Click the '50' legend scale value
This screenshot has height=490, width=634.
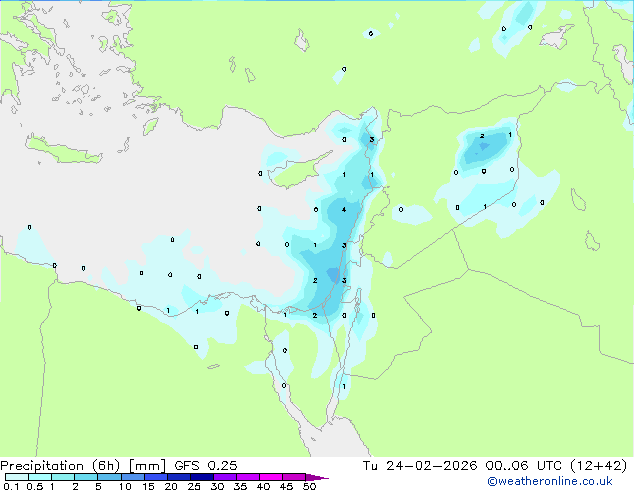309,486
